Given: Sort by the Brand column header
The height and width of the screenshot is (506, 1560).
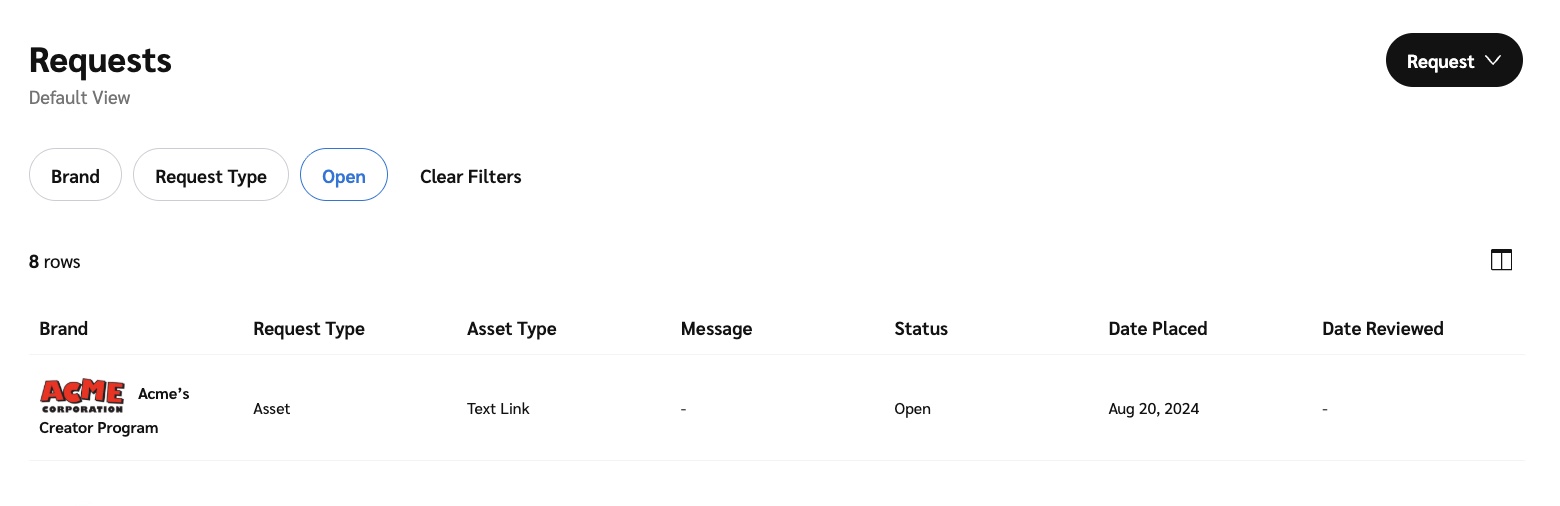Looking at the screenshot, I should pyautogui.click(x=63, y=328).
